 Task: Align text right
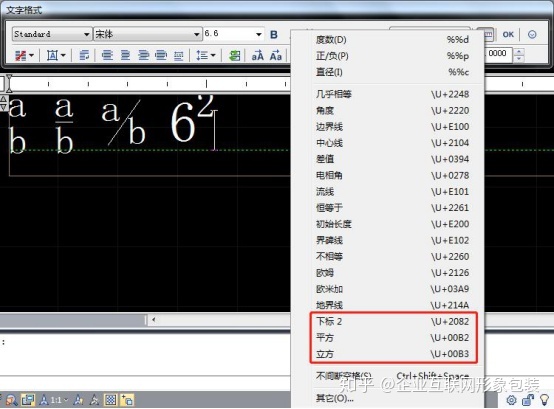143,55
